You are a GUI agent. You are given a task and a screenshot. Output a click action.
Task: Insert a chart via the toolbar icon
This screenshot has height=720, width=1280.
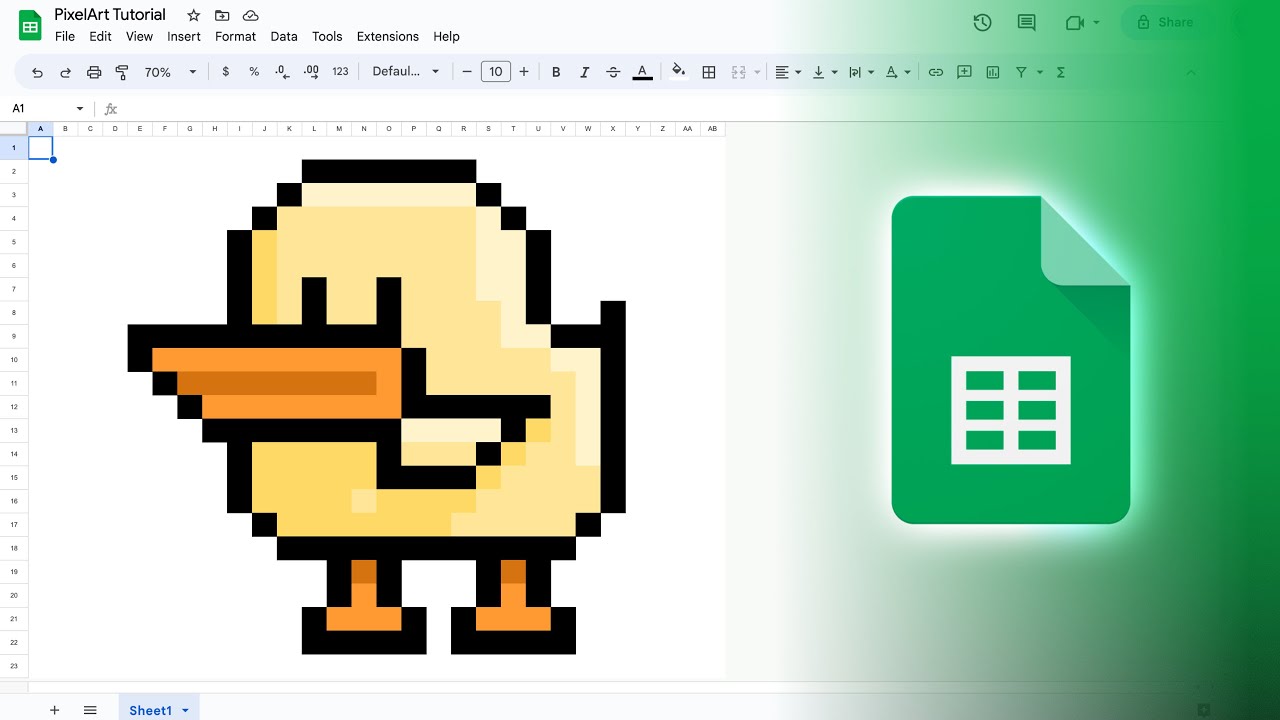pyautogui.click(x=992, y=72)
